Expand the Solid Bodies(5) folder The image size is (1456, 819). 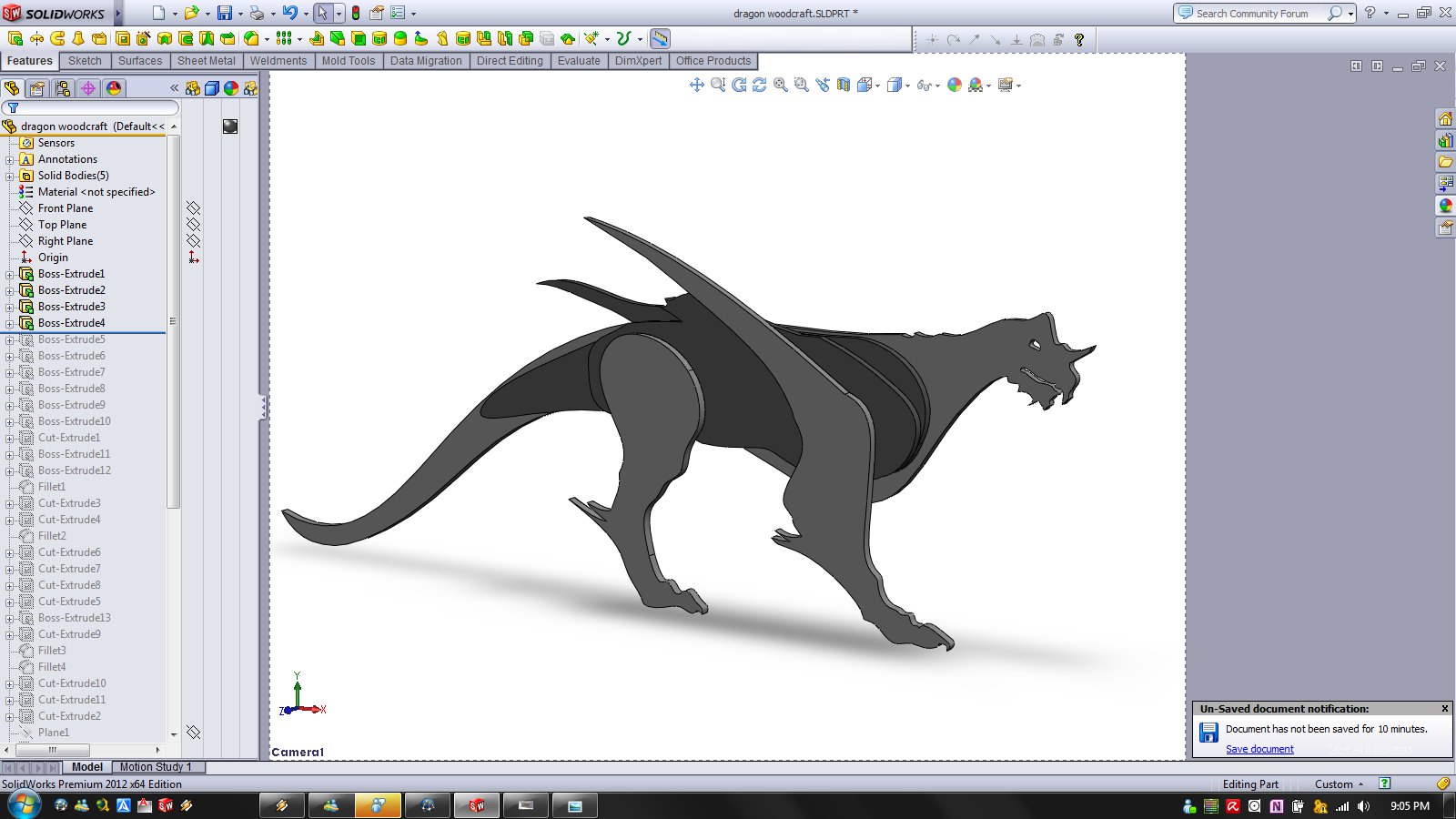pyautogui.click(x=10, y=176)
